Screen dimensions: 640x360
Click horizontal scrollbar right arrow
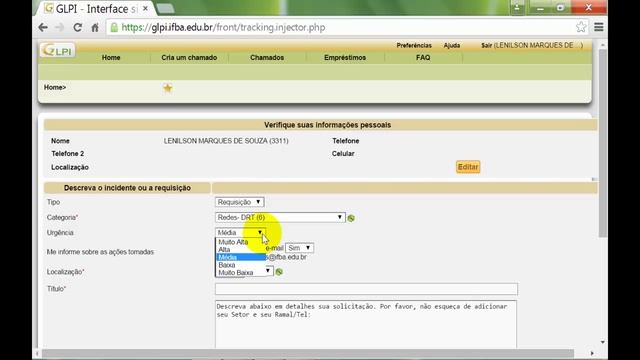[592, 353]
